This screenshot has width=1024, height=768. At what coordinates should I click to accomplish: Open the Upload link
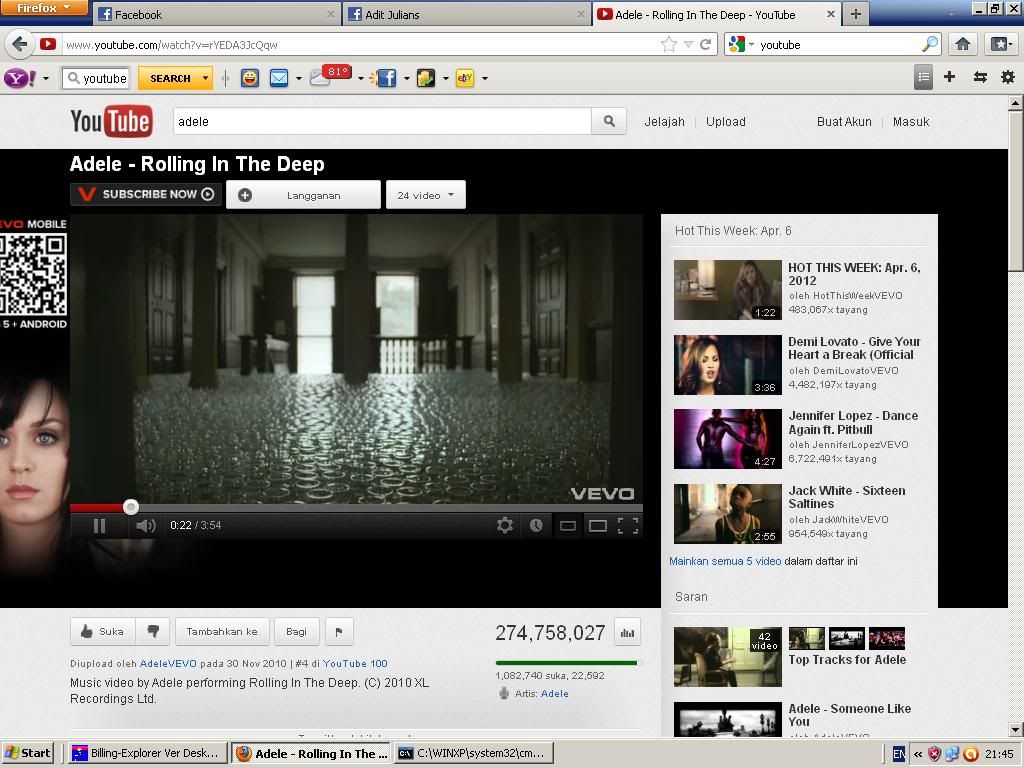(726, 121)
